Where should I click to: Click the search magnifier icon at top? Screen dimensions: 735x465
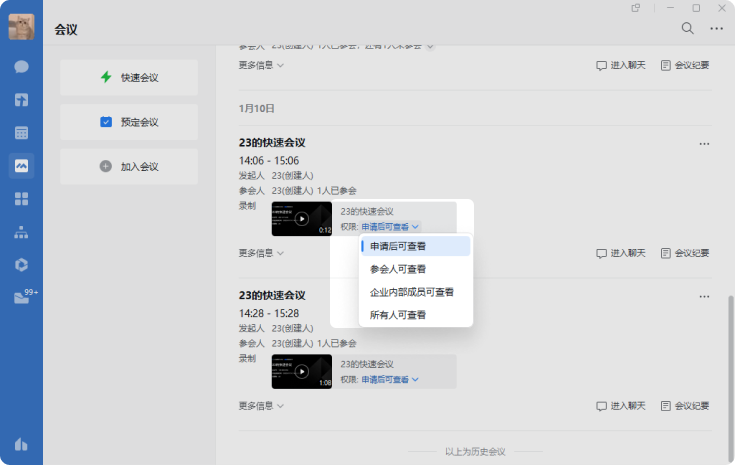687,28
